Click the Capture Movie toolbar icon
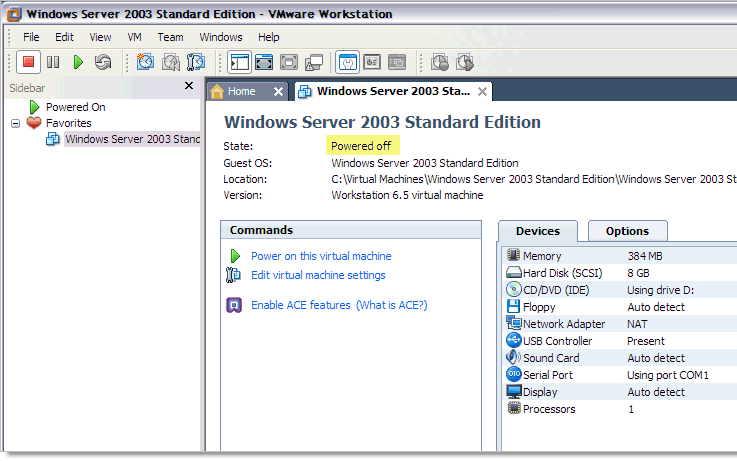 pos(465,62)
